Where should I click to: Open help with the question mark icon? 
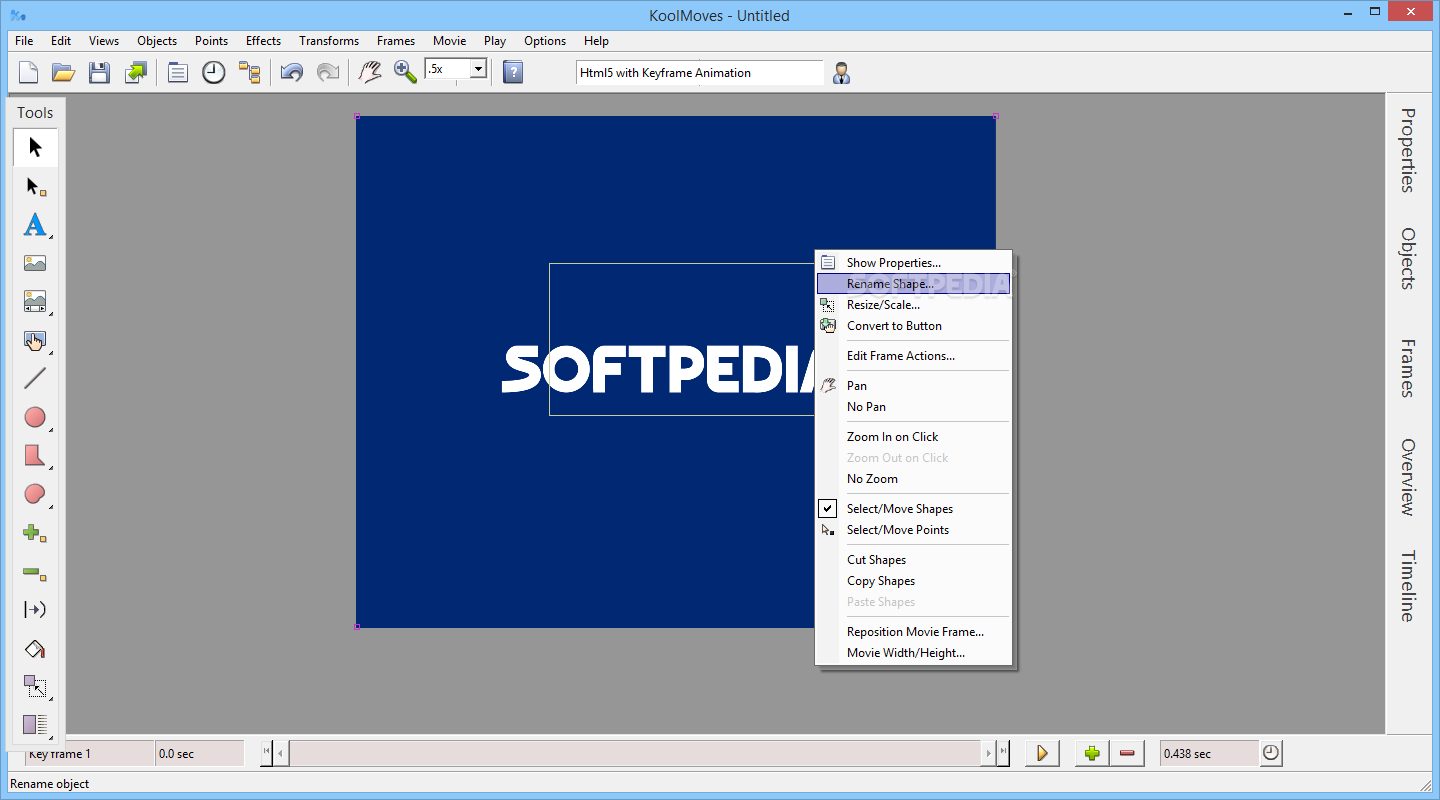pyautogui.click(x=513, y=72)
